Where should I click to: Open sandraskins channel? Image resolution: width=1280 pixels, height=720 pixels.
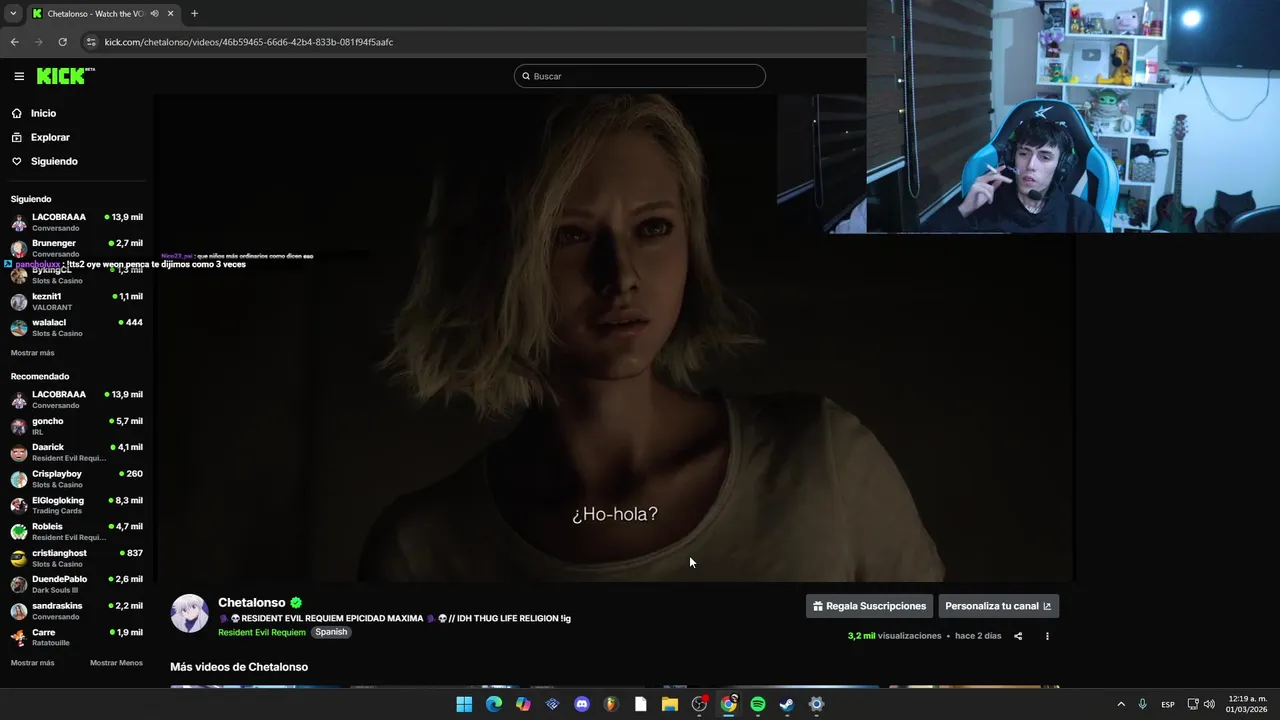(76, 611)
